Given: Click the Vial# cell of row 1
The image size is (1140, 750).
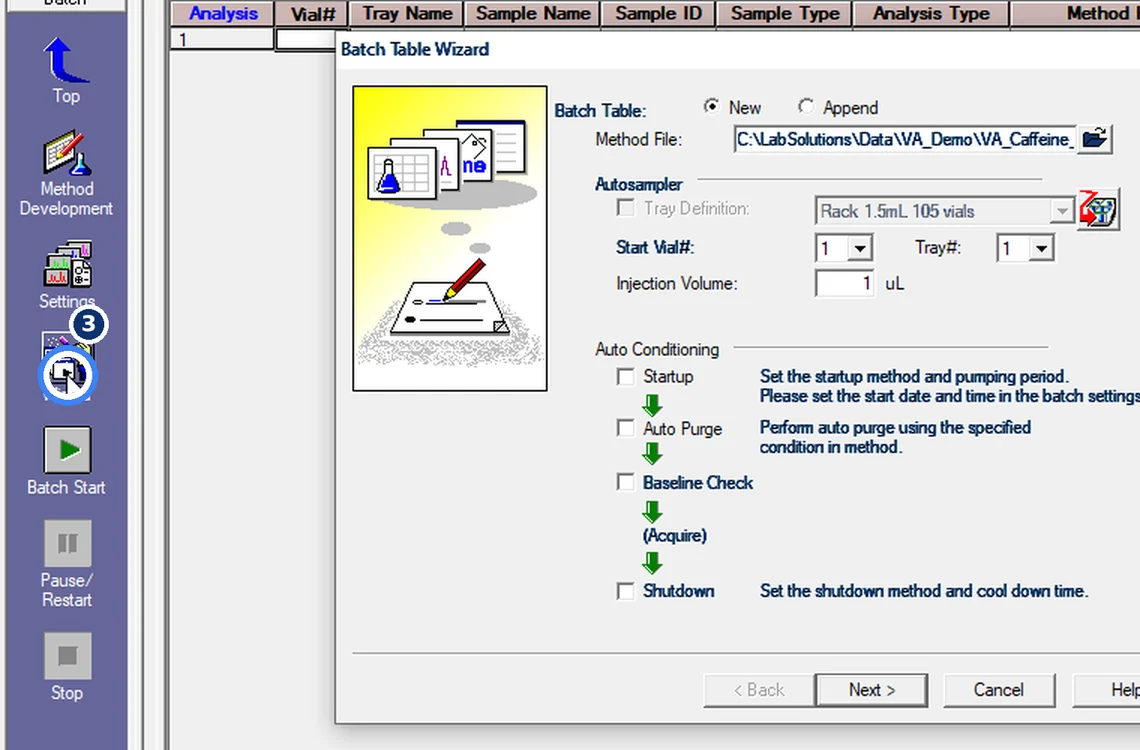Looking at the screenshot, I should (307, 39).
